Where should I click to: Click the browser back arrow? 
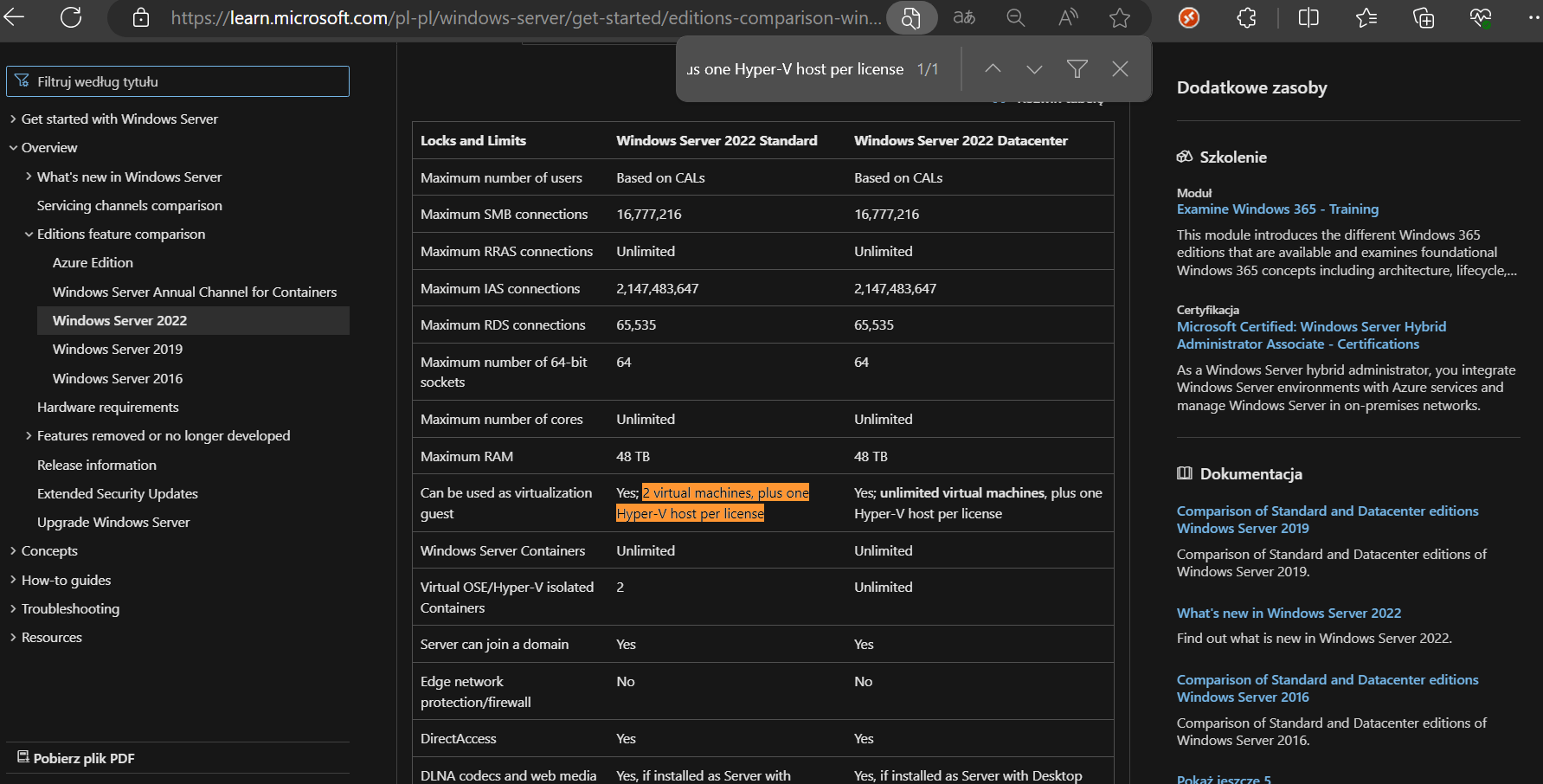point(14,17)
